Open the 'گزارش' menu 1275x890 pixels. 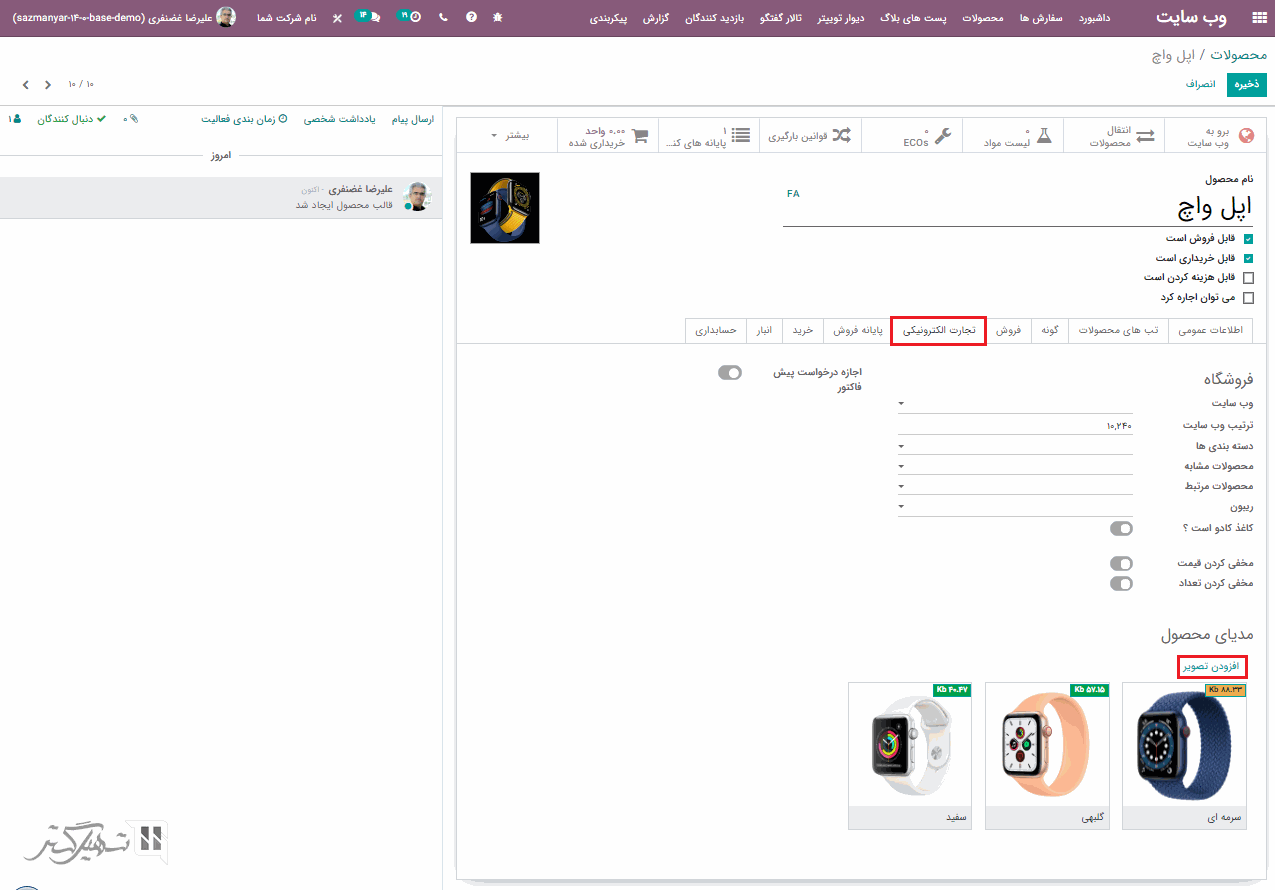click(x=657, y=18)
